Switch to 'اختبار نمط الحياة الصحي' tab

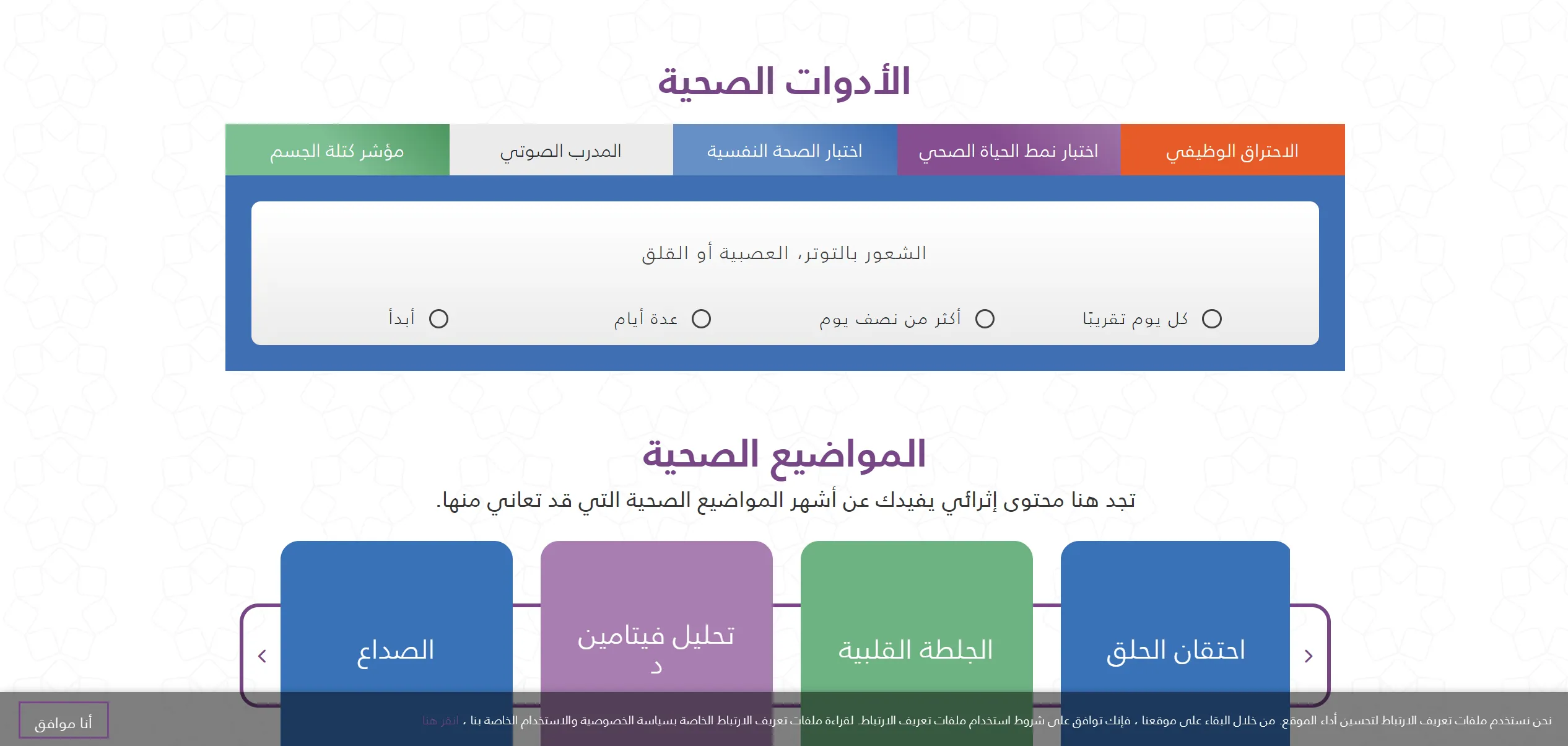coord(1008,151)
